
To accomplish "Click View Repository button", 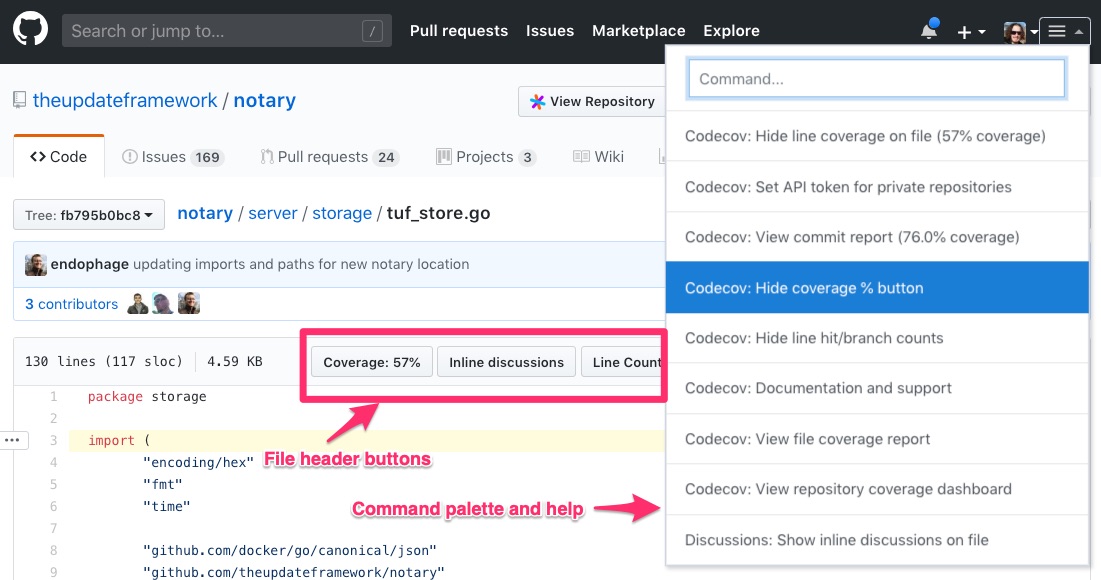I will click(x=592, y=101).
